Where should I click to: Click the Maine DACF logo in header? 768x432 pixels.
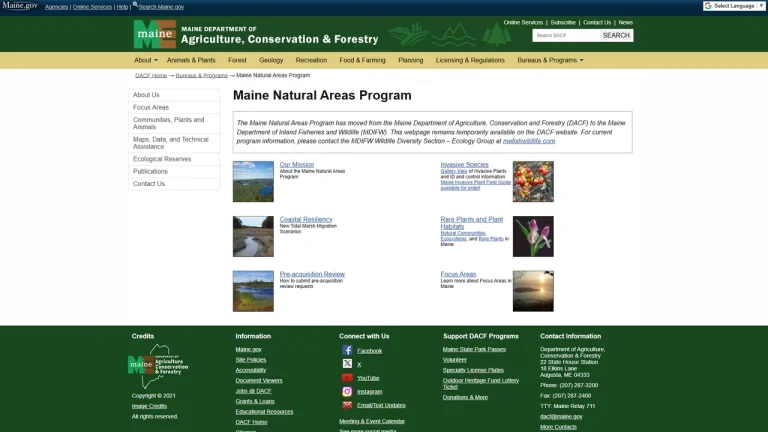(x=154, y=34)
